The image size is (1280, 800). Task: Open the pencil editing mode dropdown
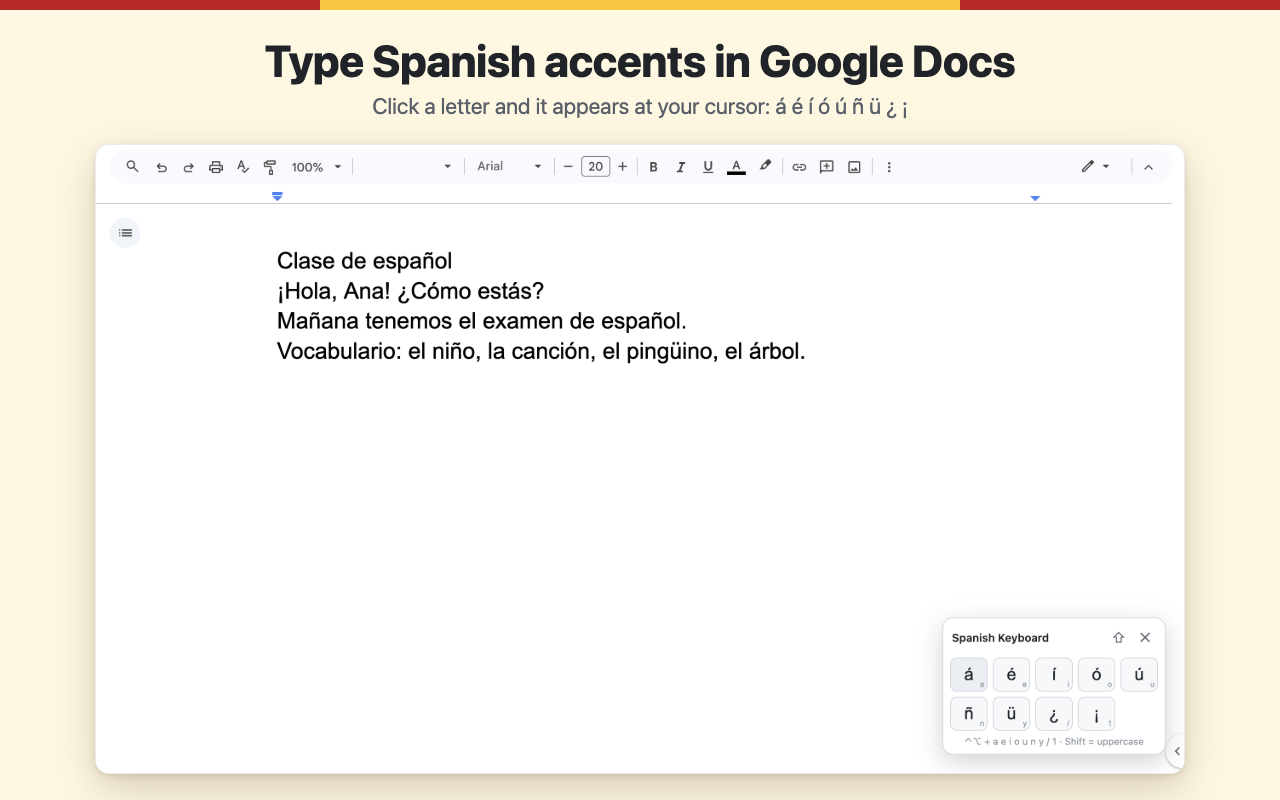1095,167
